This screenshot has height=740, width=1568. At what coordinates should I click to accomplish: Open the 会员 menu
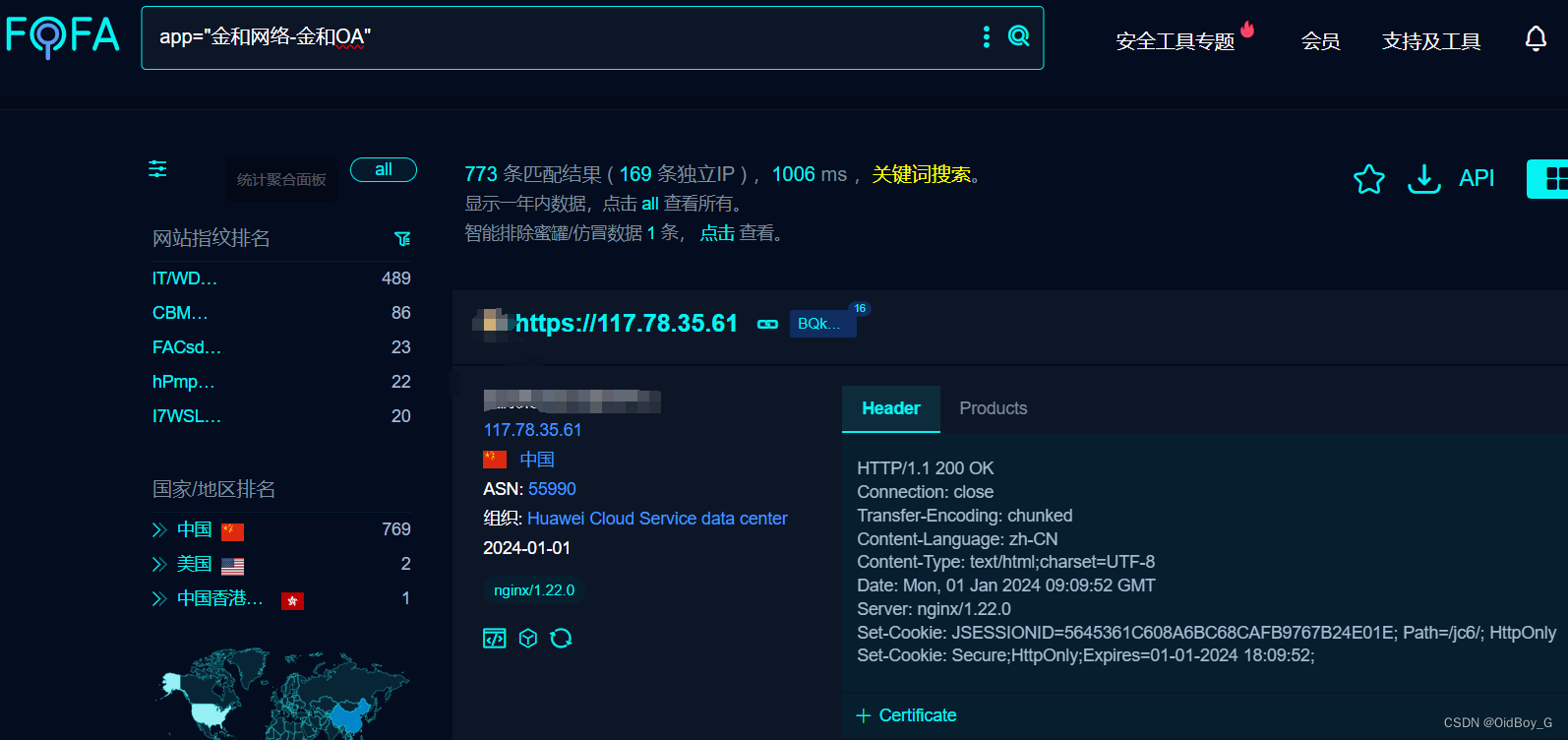(1321, 41)
